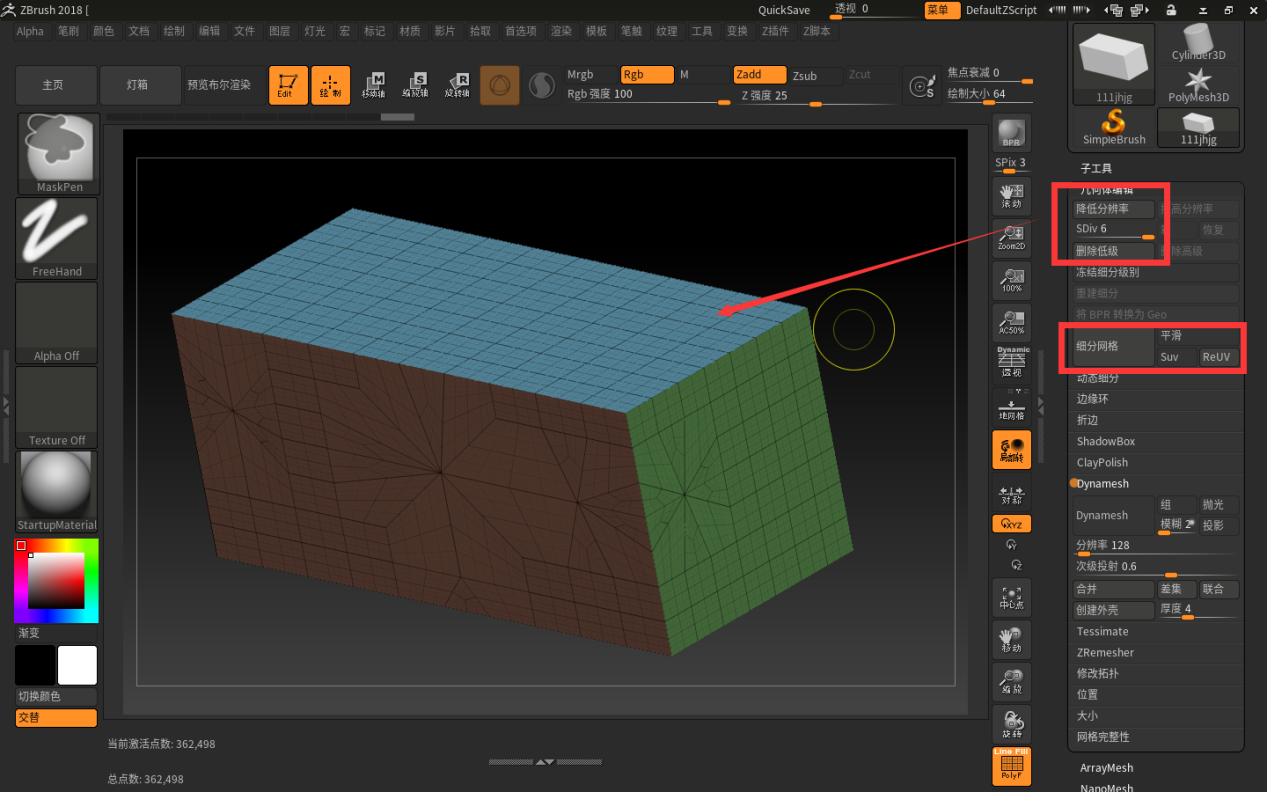Click the Gizmo 3D round icon
1267x792 pixels.
[500, 85]
